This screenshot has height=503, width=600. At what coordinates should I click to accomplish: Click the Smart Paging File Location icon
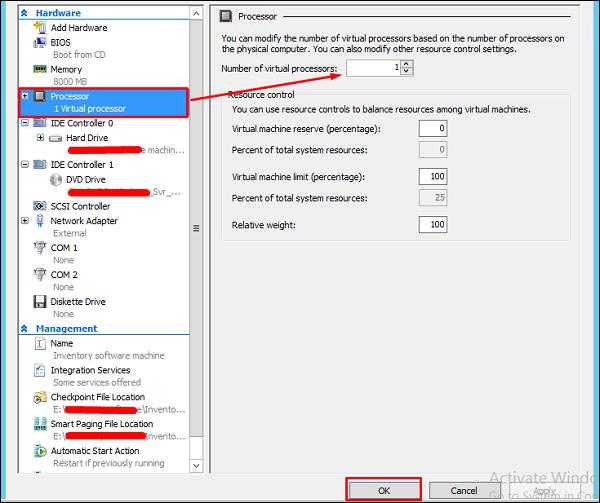pyautogui.click(x=40, y=423)
